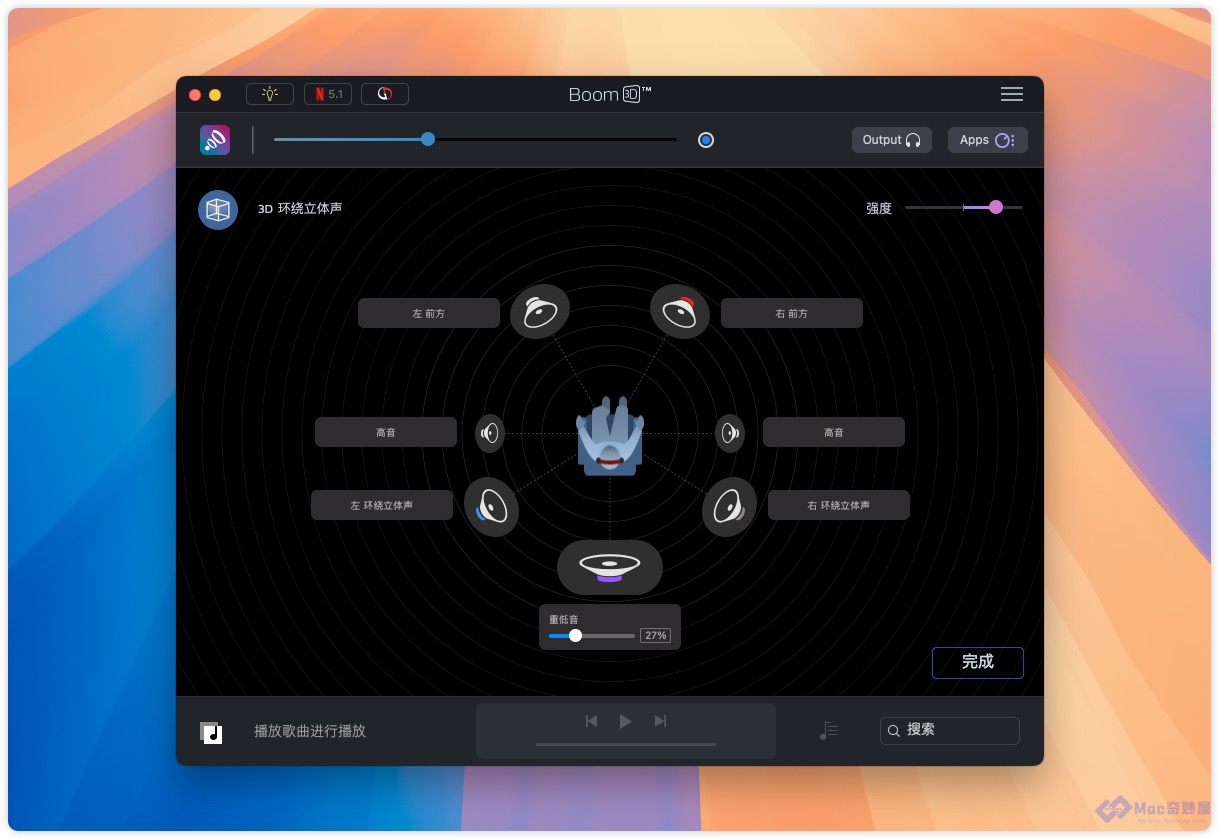Open the hamburger menu in title bar
The height and width of the screenshot is (839, 1219).
(1012, 94)
